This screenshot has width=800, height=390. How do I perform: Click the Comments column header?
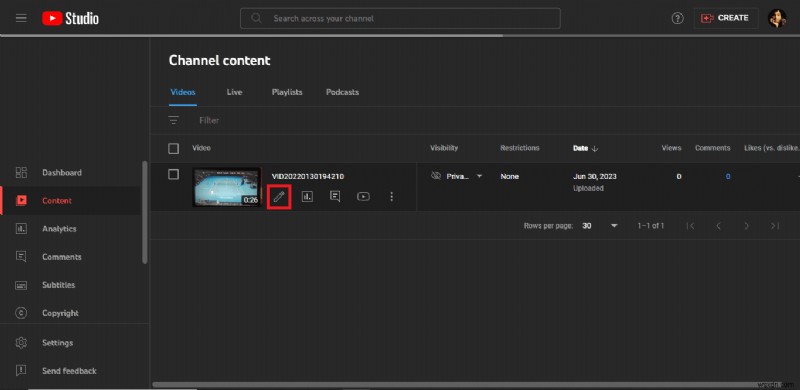(x=712, y=148)
